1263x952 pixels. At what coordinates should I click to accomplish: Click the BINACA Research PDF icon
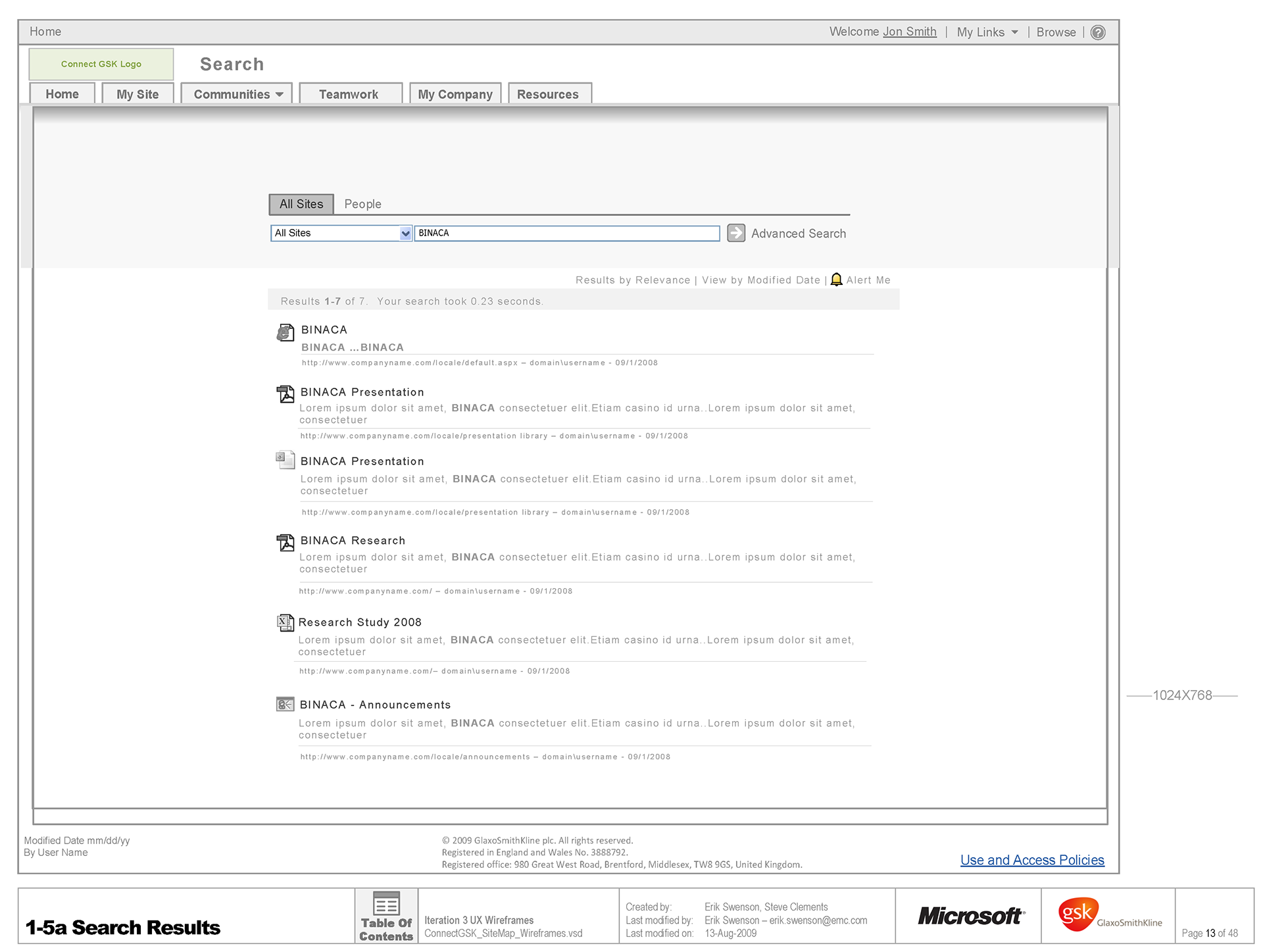[x=285, y=542]
